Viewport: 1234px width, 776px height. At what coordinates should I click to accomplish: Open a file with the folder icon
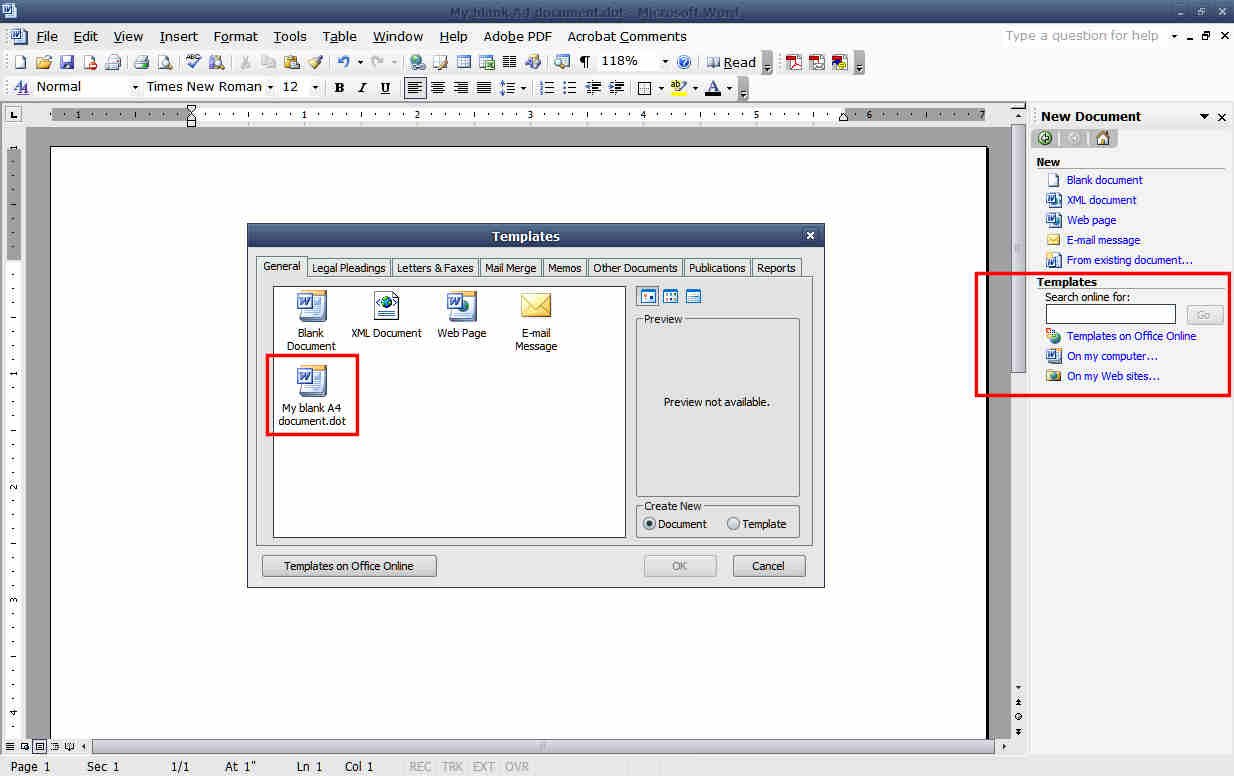click(x=44, y=62)
